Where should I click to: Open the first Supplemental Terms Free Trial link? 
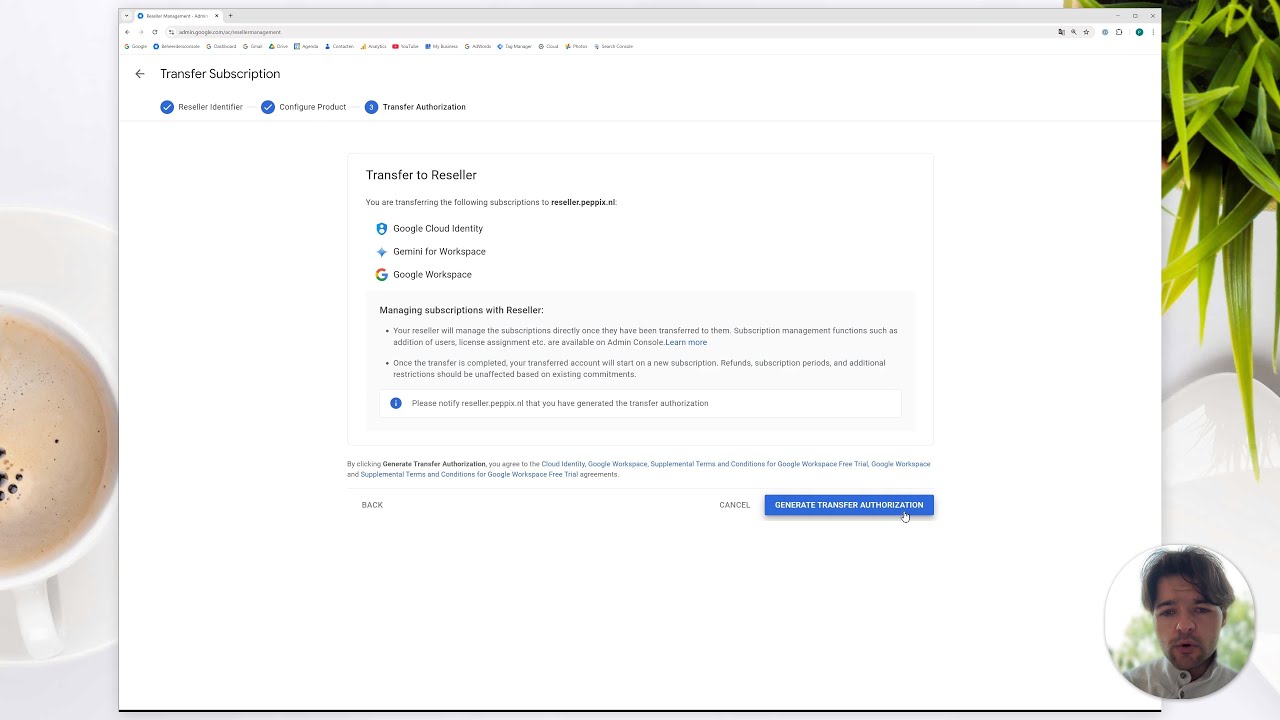759,464
